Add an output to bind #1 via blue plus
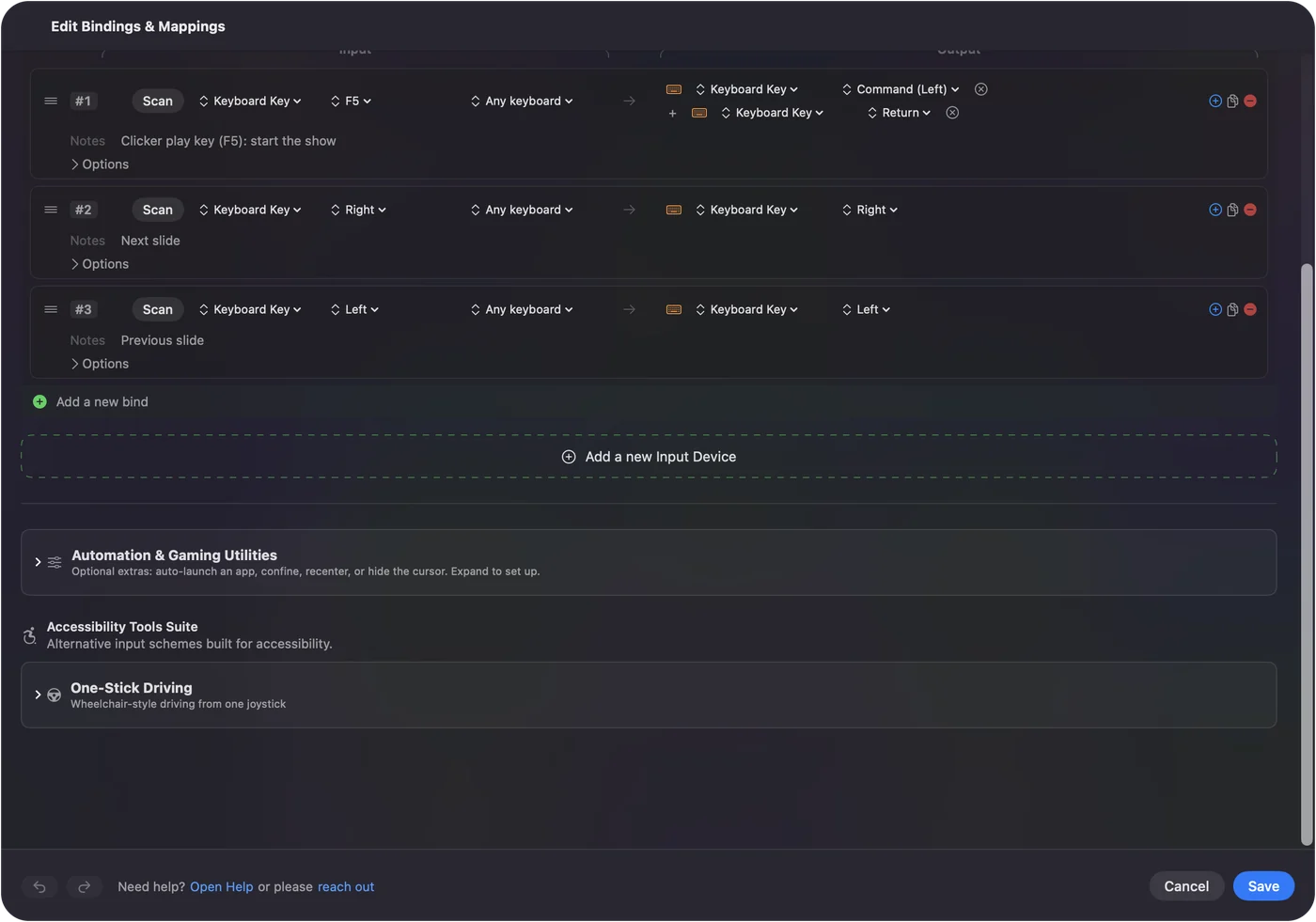This screenshot has width=1316, height=922. coord(1215,101)
